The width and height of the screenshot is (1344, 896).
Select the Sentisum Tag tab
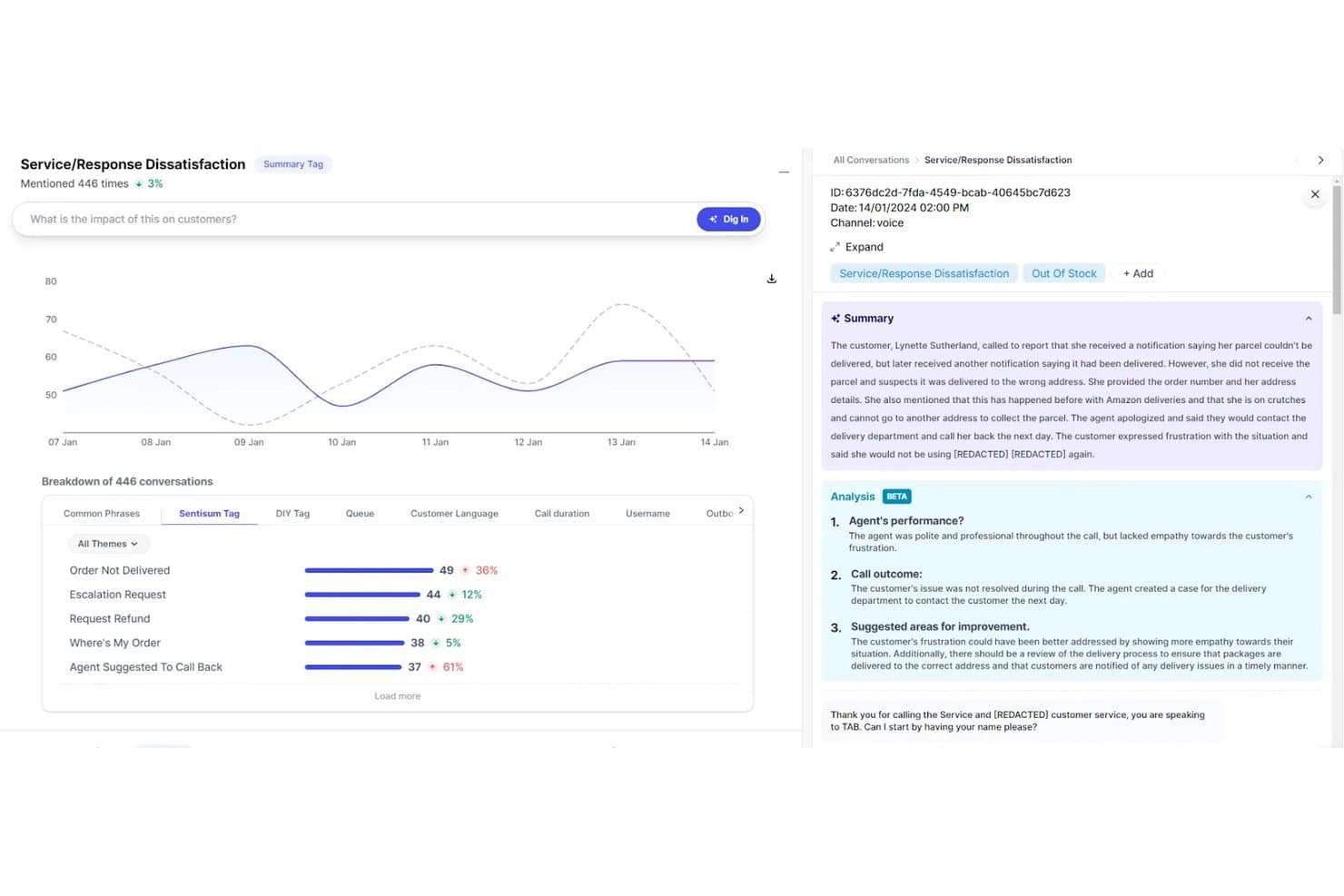click(209, 514)
